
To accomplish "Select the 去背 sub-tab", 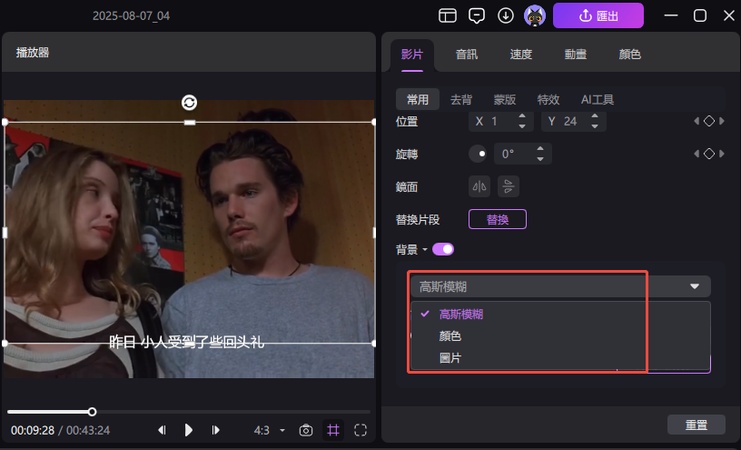I will [461, 99].
